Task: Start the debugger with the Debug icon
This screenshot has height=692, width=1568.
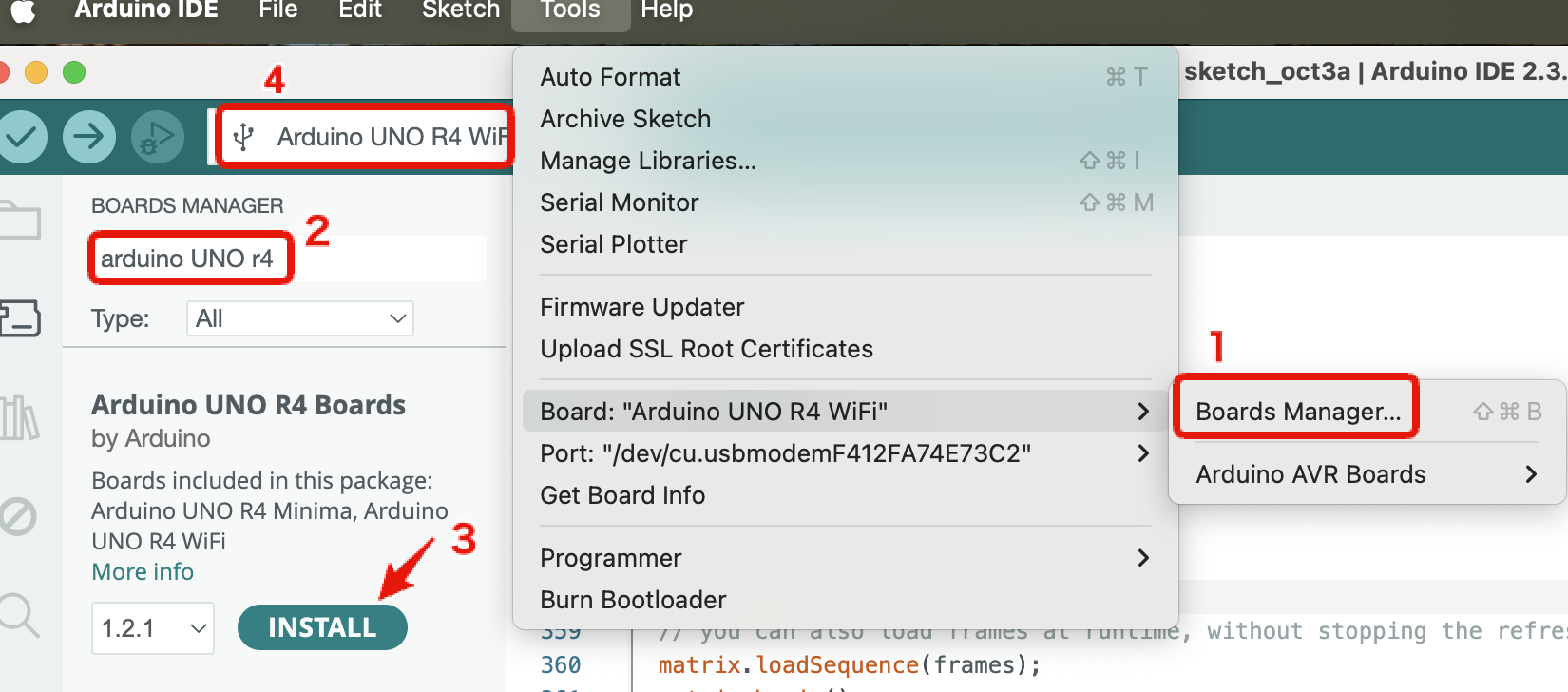Action: (158, 137)
